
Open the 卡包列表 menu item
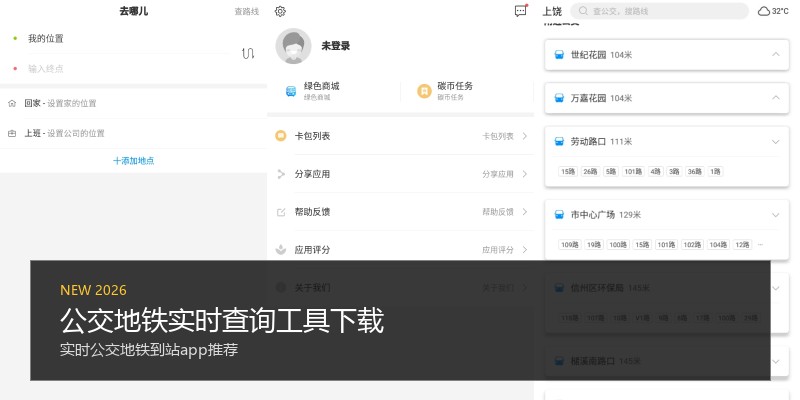[401, 136]
